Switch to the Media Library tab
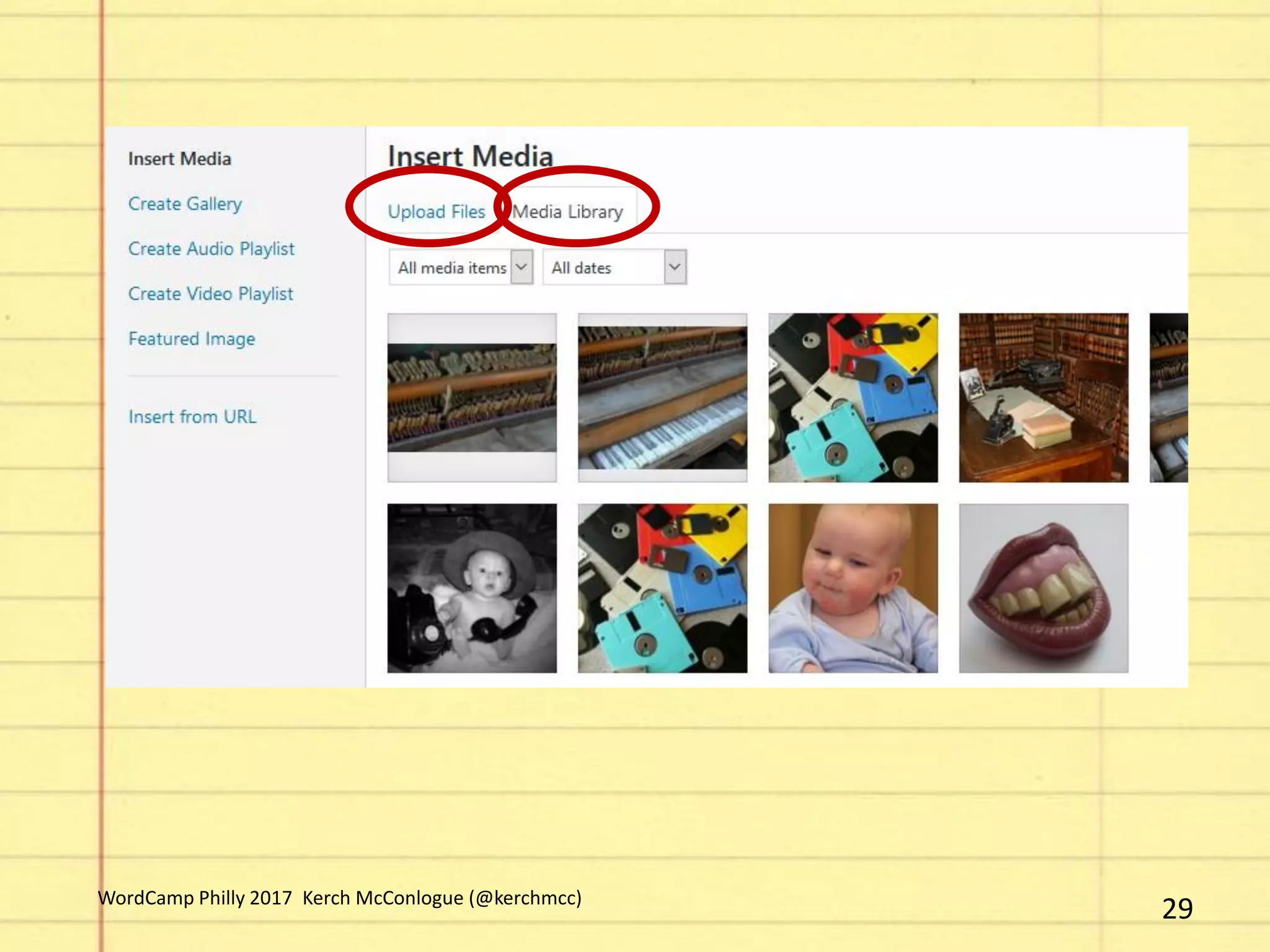This screenshot has width=1270, height=952. click(567, 212)
